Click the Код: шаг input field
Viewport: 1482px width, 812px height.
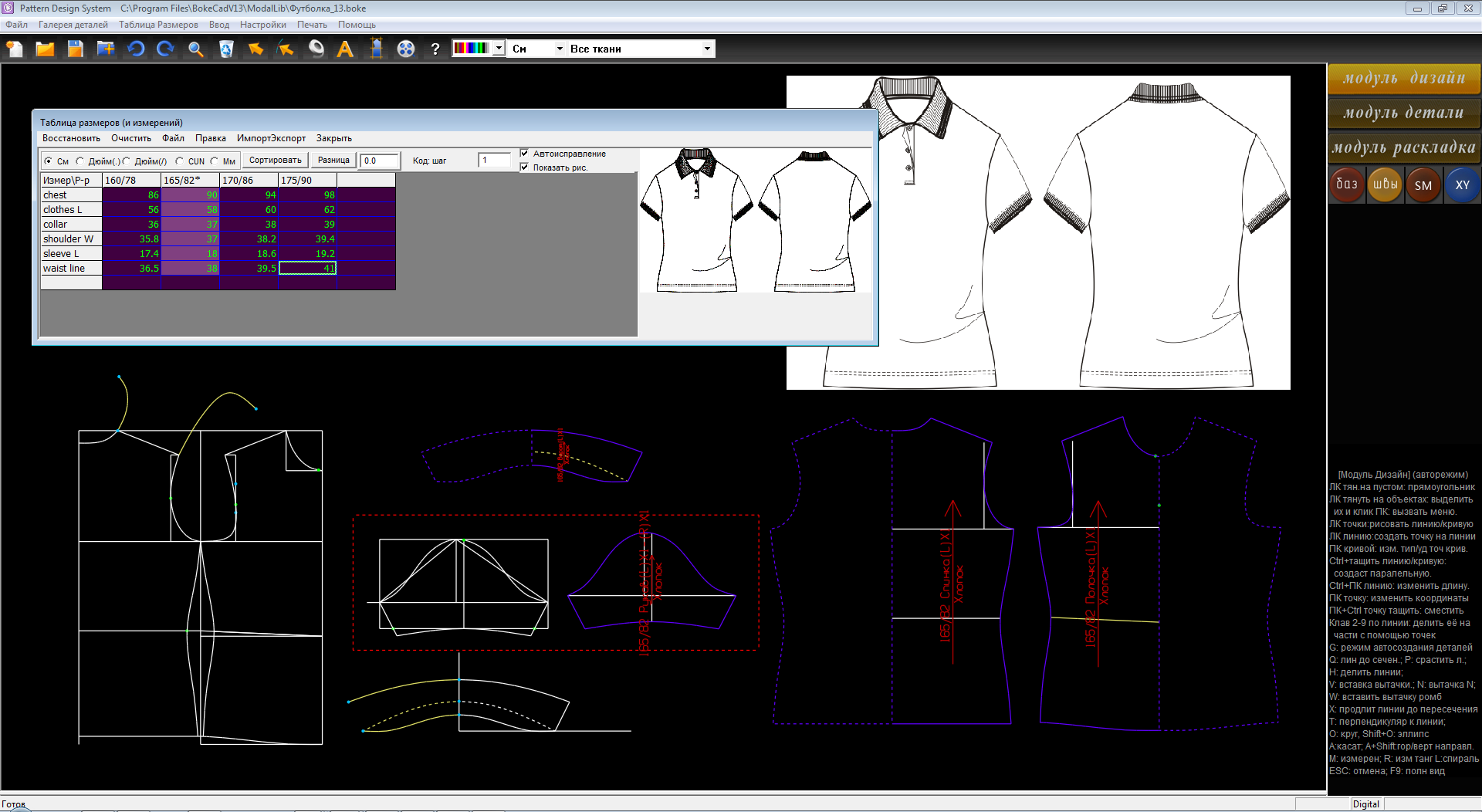(x=494, y=161)
